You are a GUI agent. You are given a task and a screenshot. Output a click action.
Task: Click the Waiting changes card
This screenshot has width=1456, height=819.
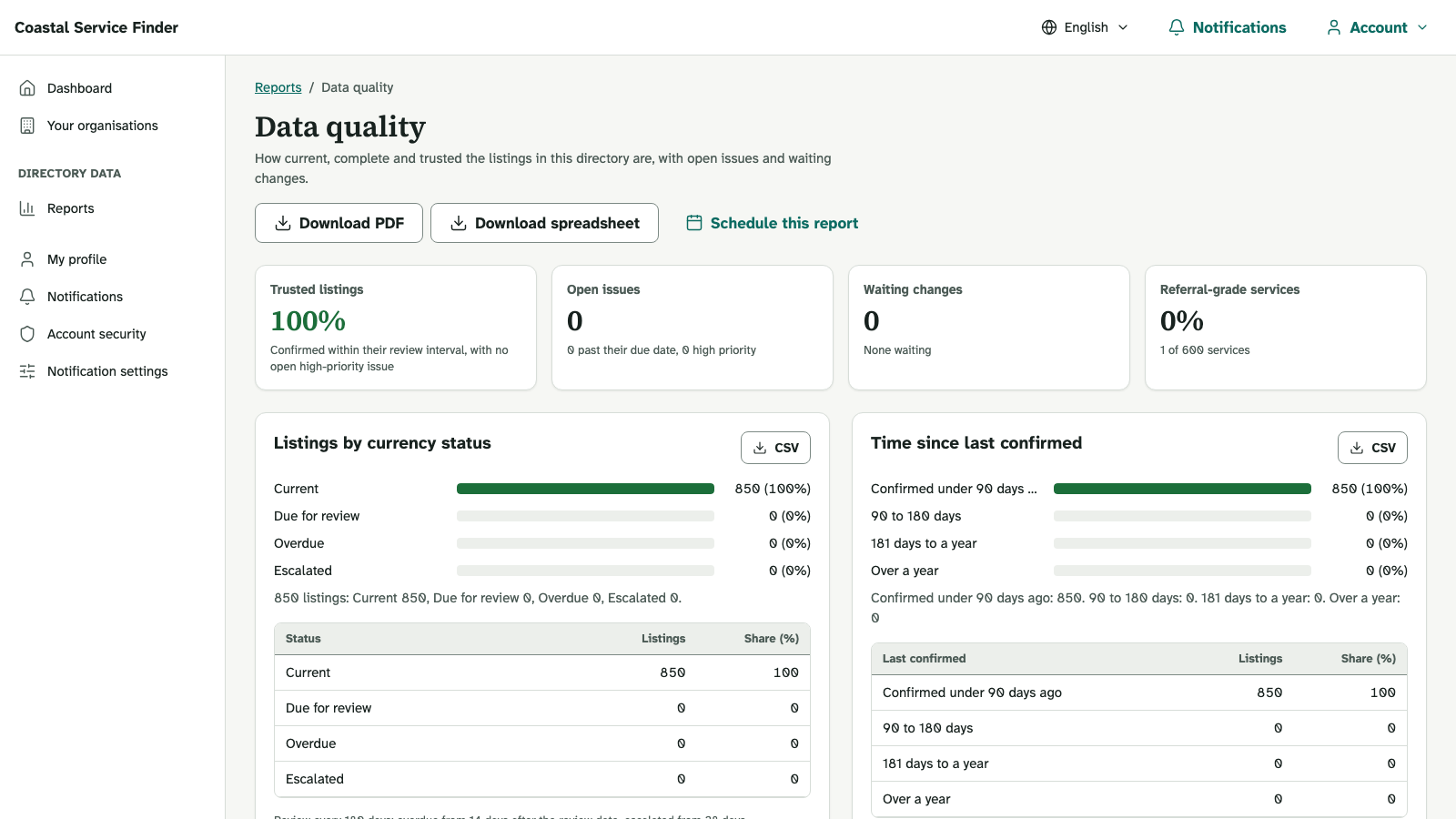click(989, 328)
